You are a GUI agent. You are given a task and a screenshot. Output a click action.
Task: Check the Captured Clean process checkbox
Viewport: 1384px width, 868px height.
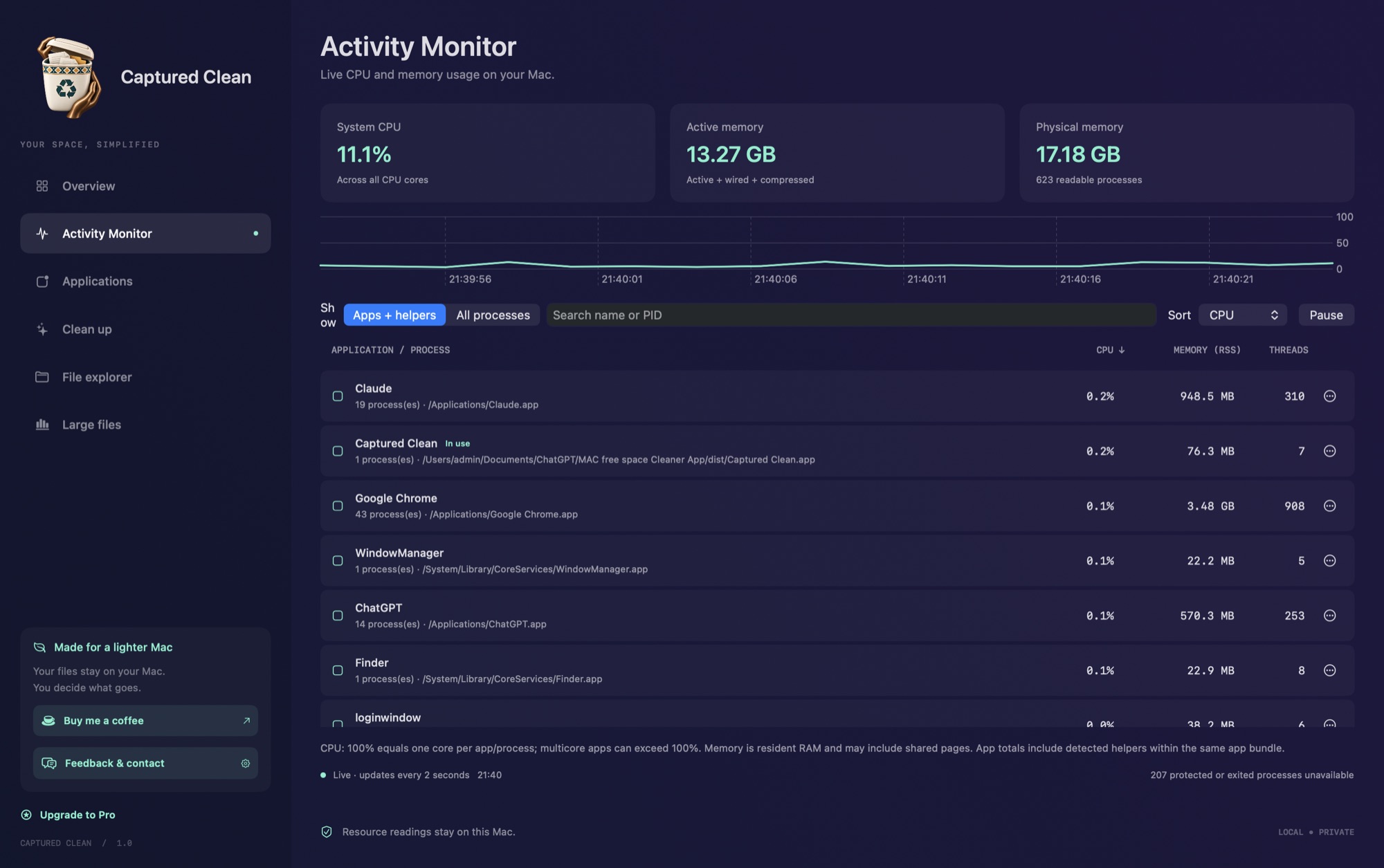[x=338, y=451]
